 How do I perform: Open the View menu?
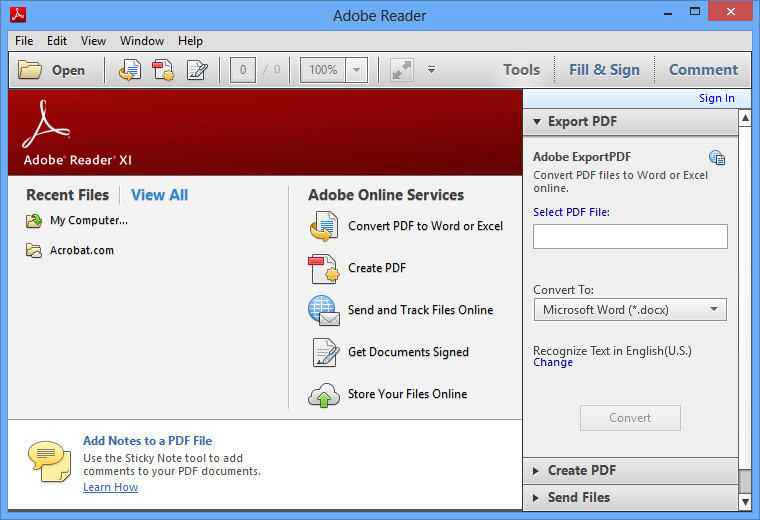click(93, 41)
